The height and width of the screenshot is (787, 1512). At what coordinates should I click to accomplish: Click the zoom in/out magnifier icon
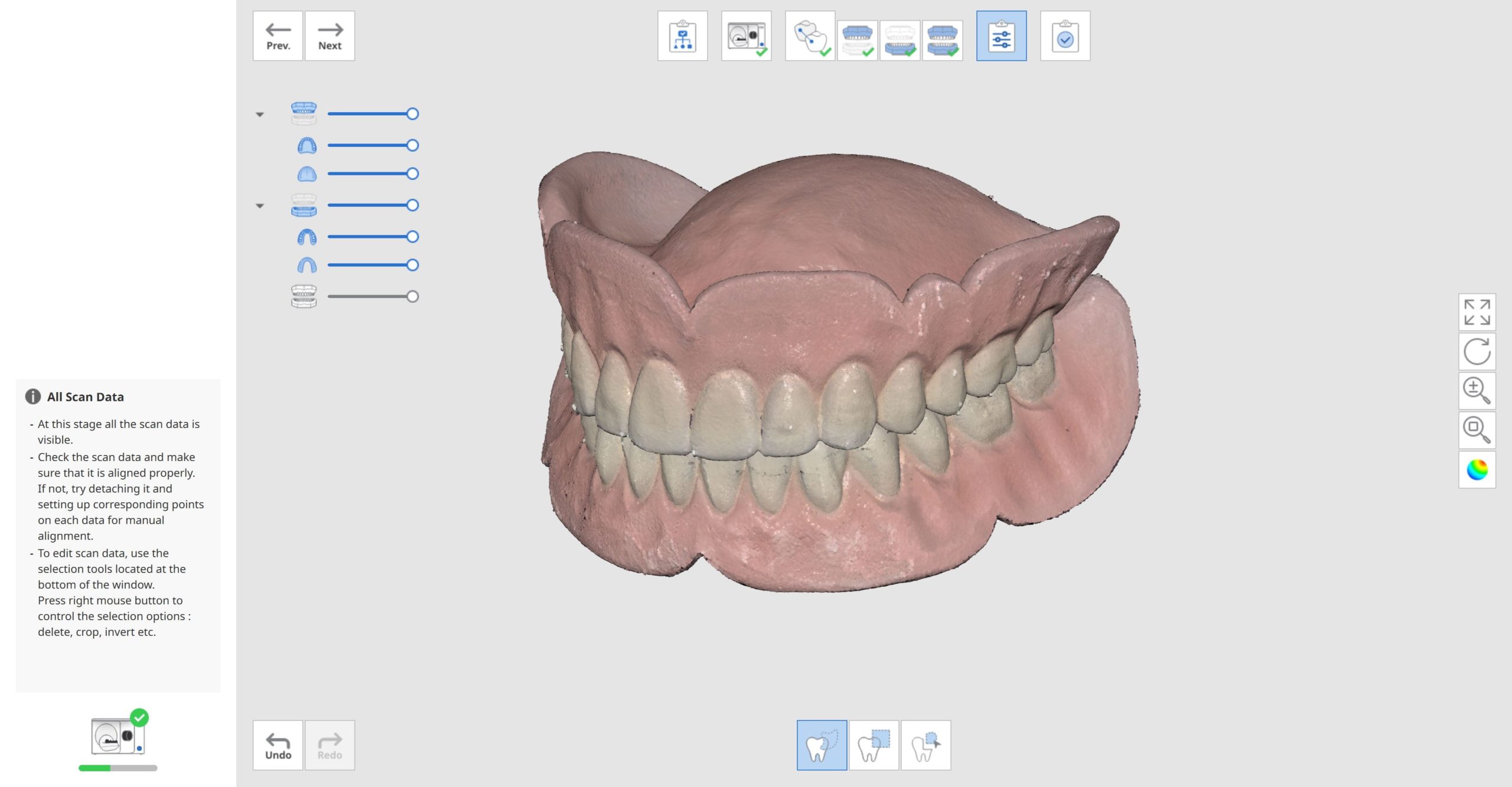[1477, 391]
